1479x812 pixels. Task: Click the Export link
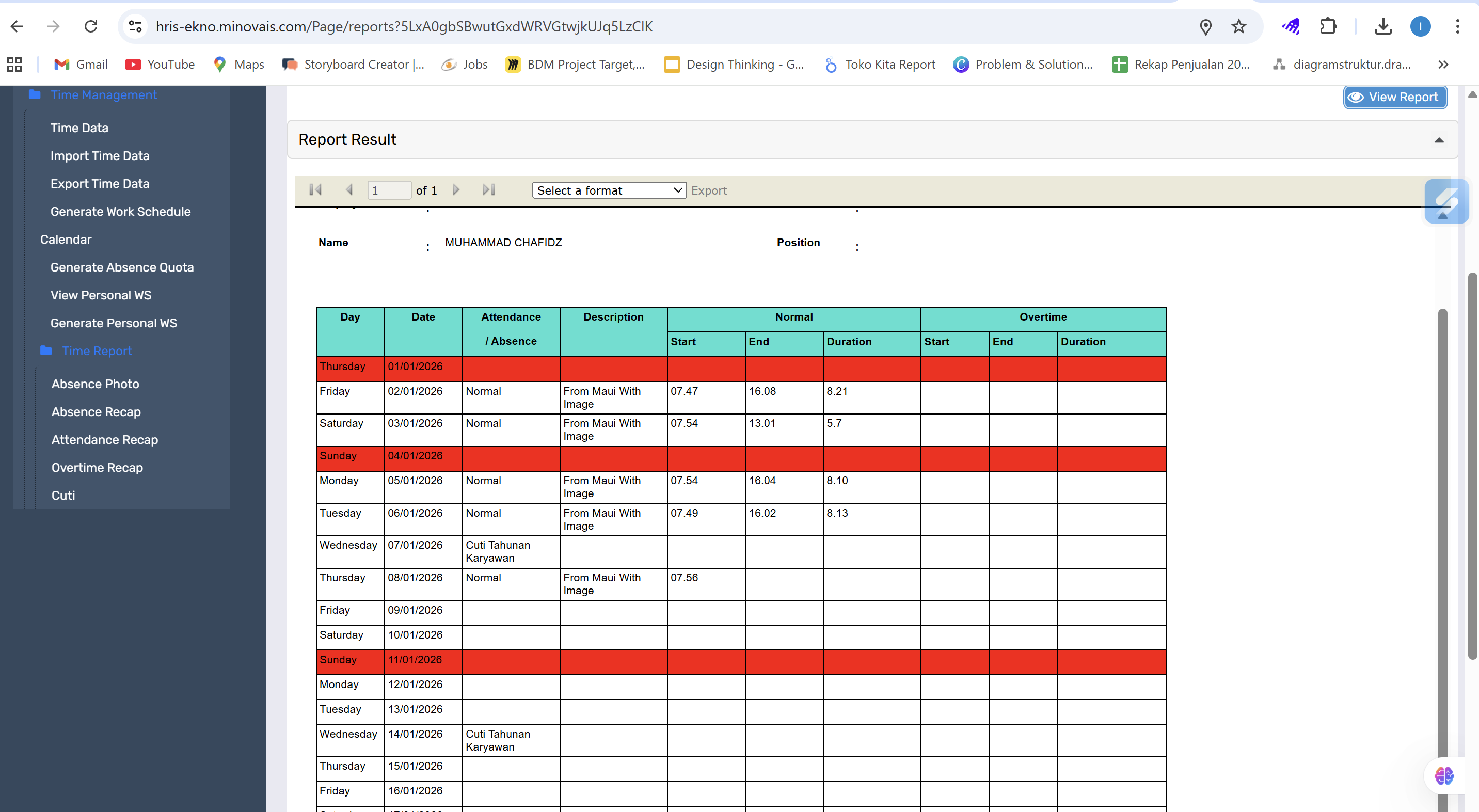[x=708, y=190]
